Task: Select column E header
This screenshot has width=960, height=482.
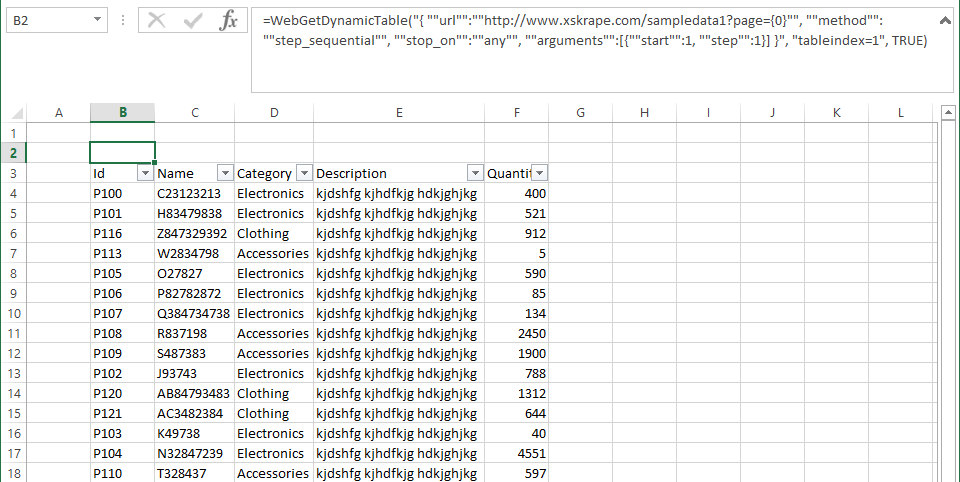Action: pos(399,113)
